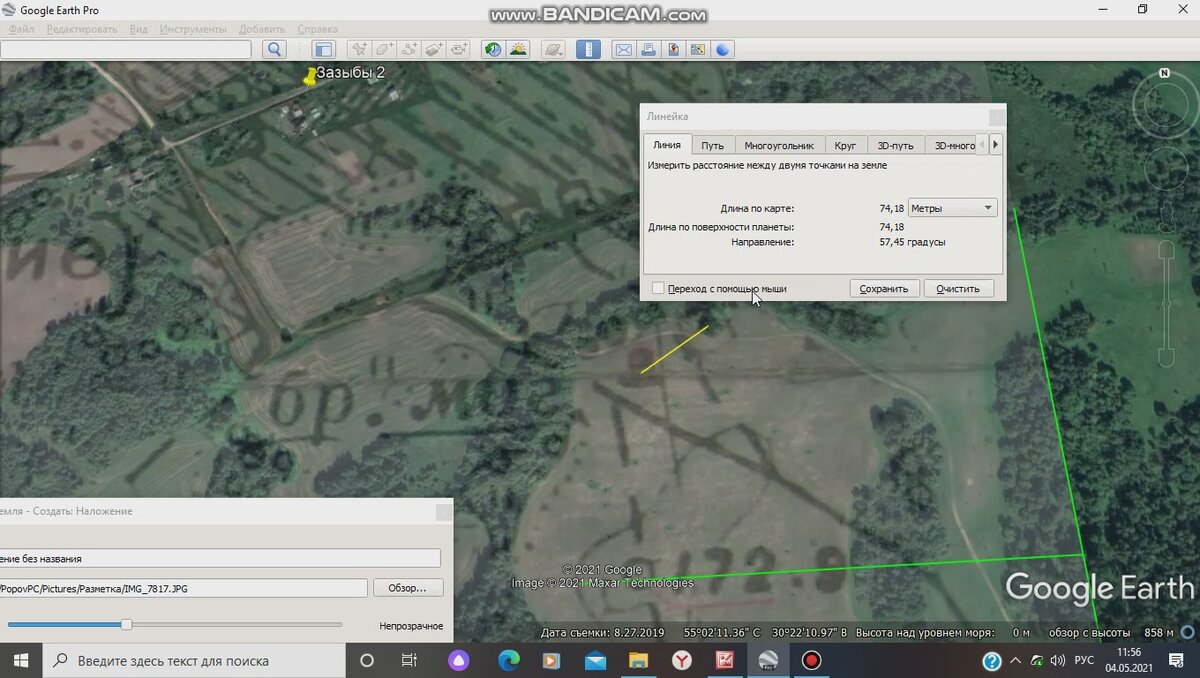View in Google Maps toolbar icon

698,49
